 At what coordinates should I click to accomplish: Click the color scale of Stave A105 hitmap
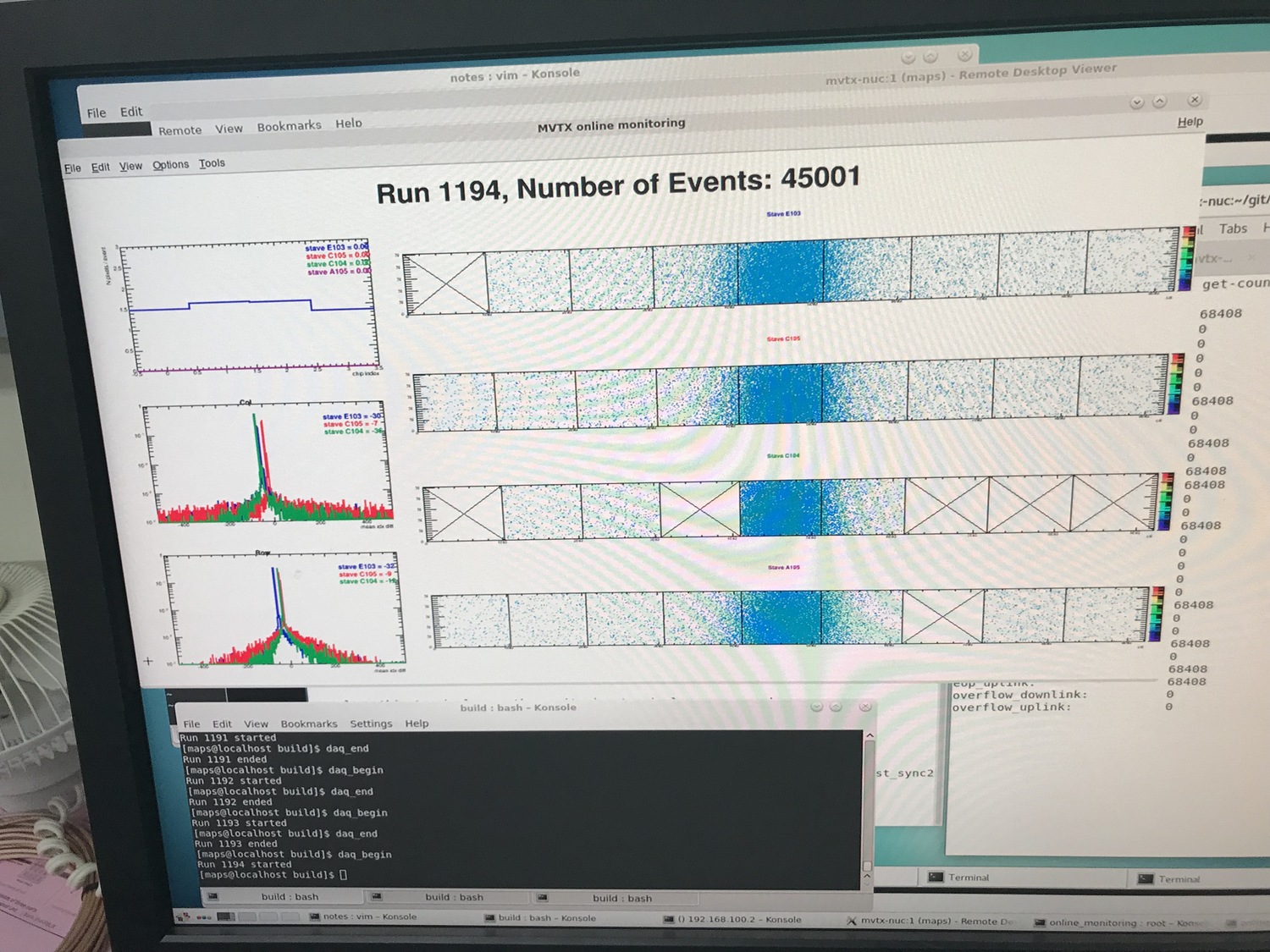[x=1157, y=614]
